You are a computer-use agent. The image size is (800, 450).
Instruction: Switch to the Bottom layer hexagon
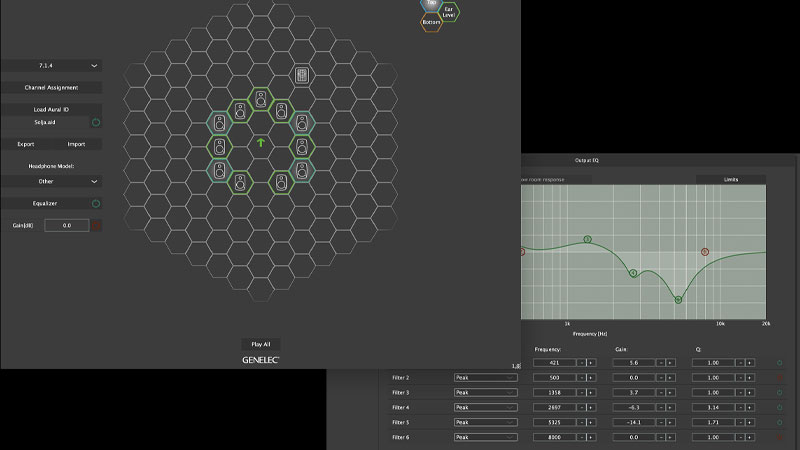[431, 22]
